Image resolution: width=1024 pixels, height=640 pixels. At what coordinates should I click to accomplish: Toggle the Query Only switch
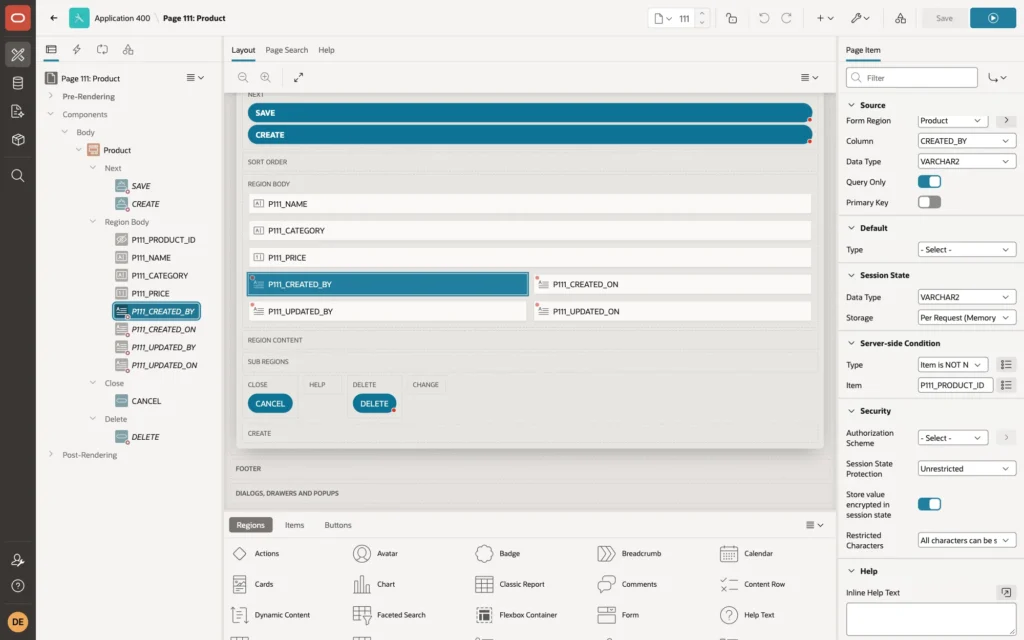[929, 182]
